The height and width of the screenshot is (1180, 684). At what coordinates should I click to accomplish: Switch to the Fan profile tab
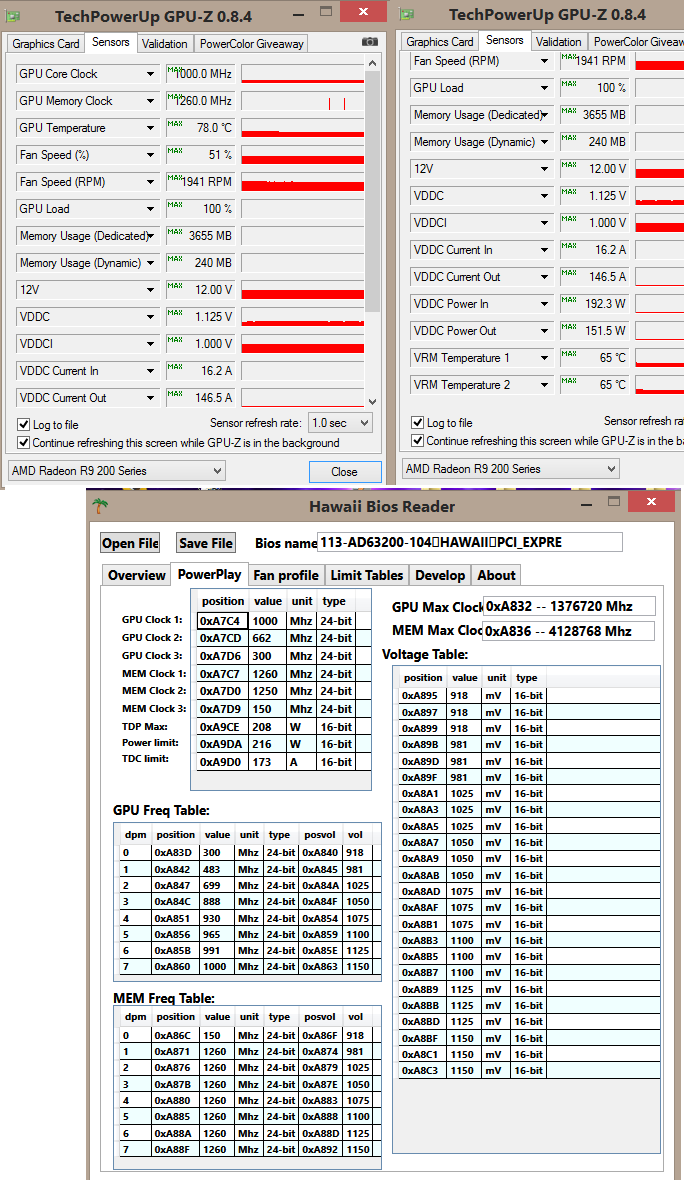(286, 575)
